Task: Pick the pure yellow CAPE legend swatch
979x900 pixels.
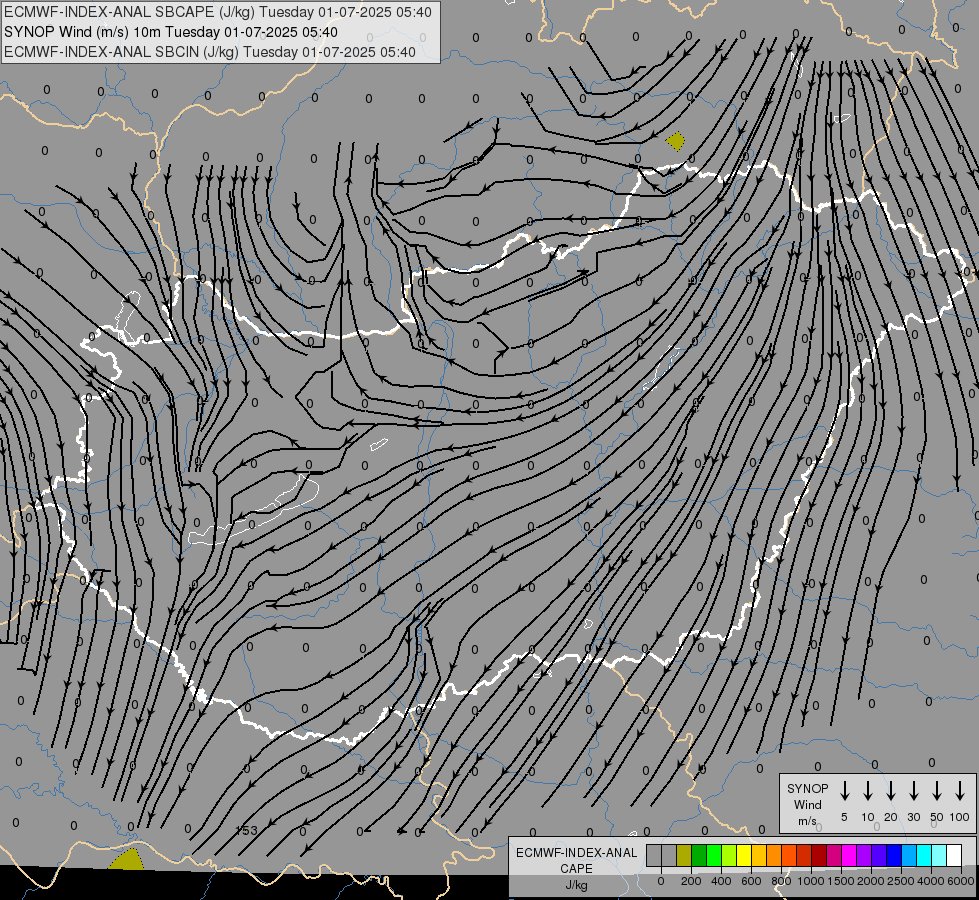Action: click(x=744, y=855)
